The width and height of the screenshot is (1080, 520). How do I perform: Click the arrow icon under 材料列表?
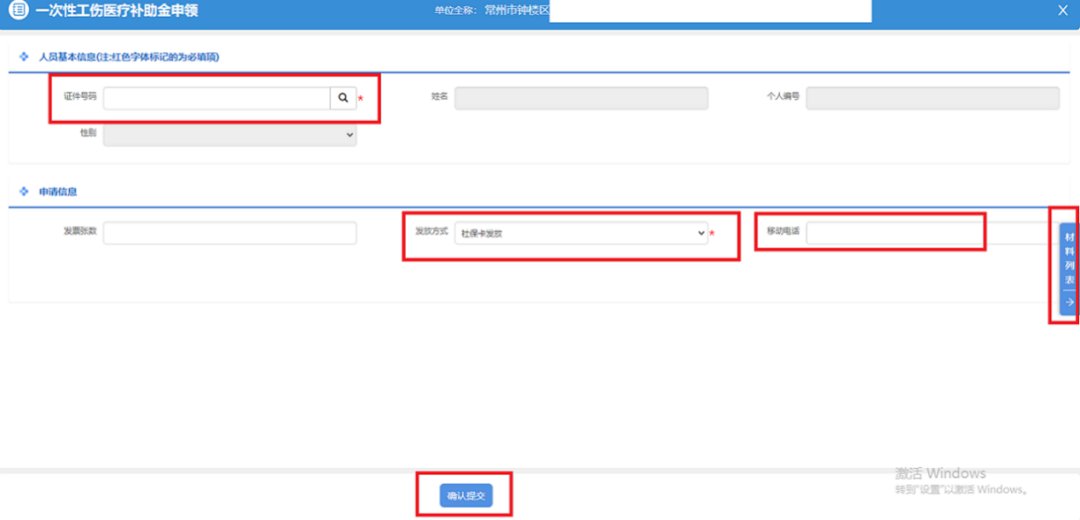[1069, 302]
